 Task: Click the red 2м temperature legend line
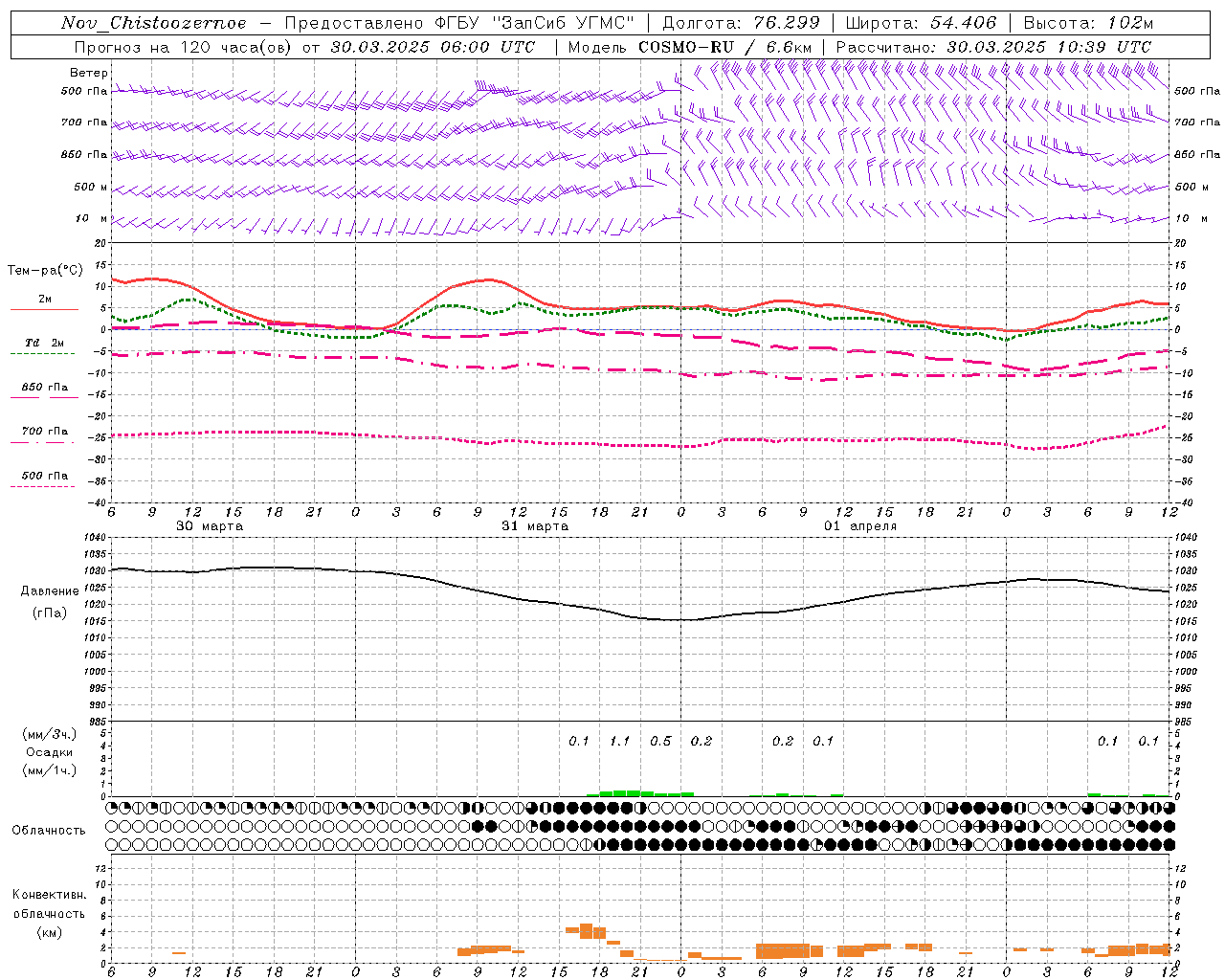tap(44, 309)
